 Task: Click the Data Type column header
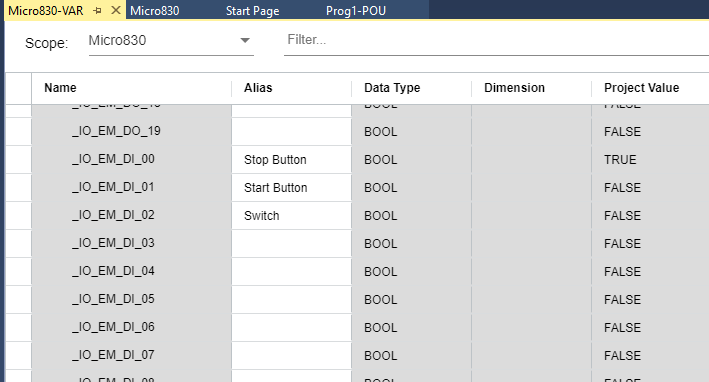coord(392,88)
